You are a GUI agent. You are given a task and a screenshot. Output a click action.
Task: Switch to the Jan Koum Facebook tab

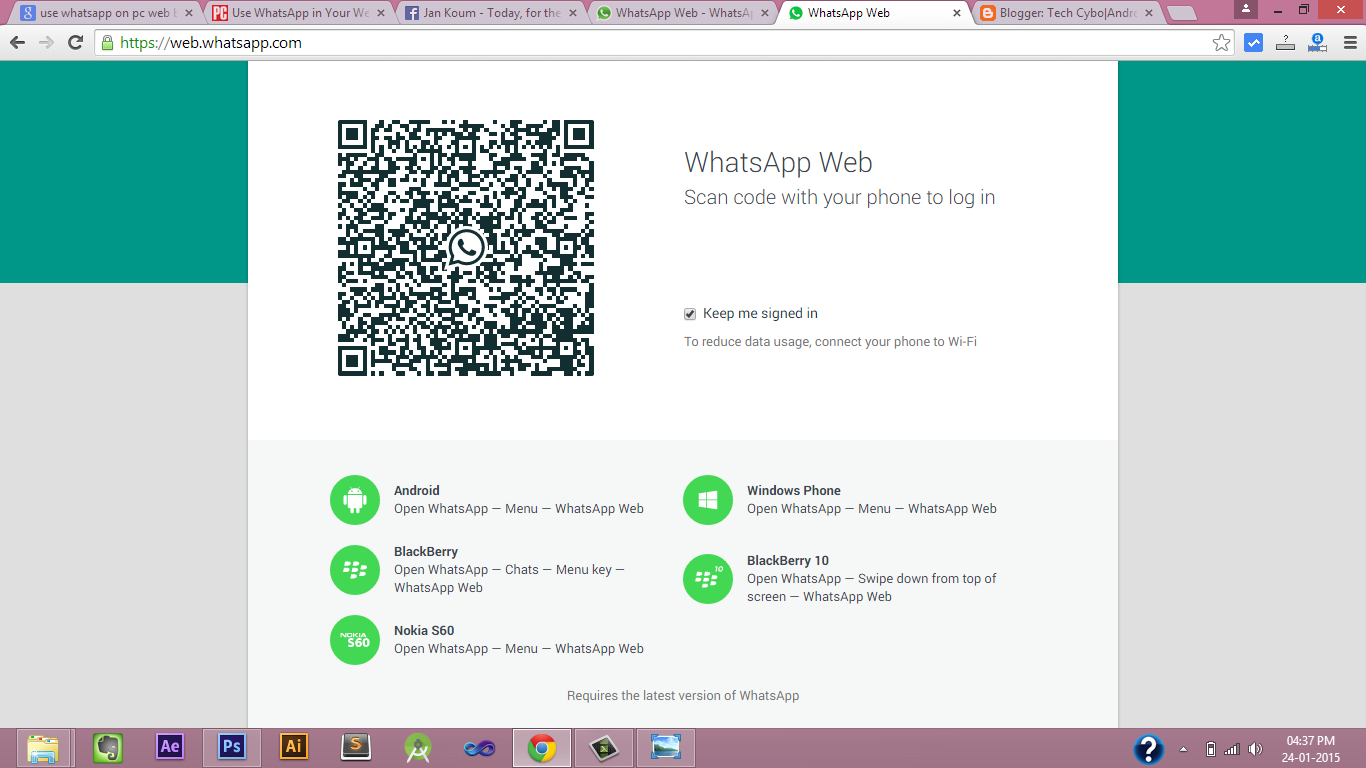point(485,13)
